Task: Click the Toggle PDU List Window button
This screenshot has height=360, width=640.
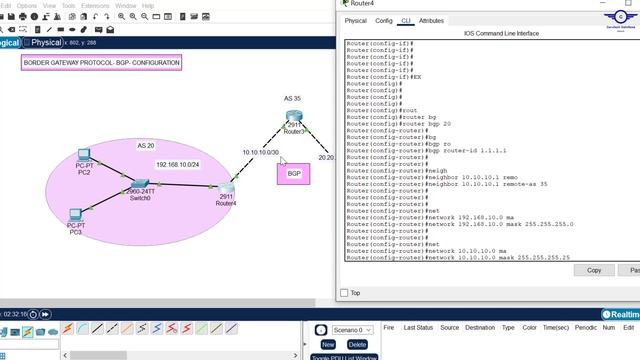Action: click(x=344, y=358)
